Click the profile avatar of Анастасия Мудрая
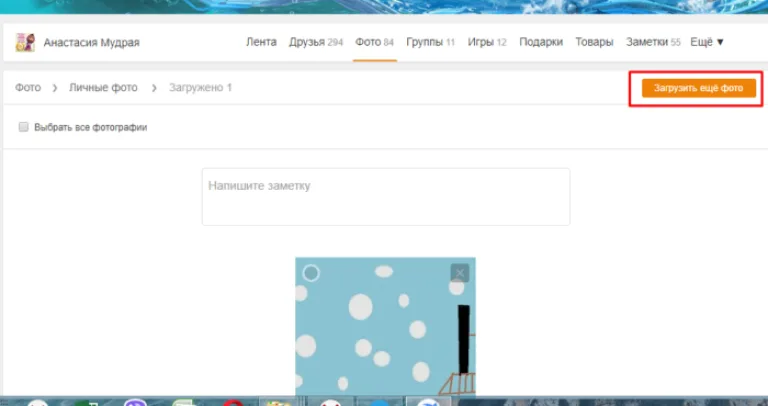This screenshot has height=406, width=768. point(25,43)
